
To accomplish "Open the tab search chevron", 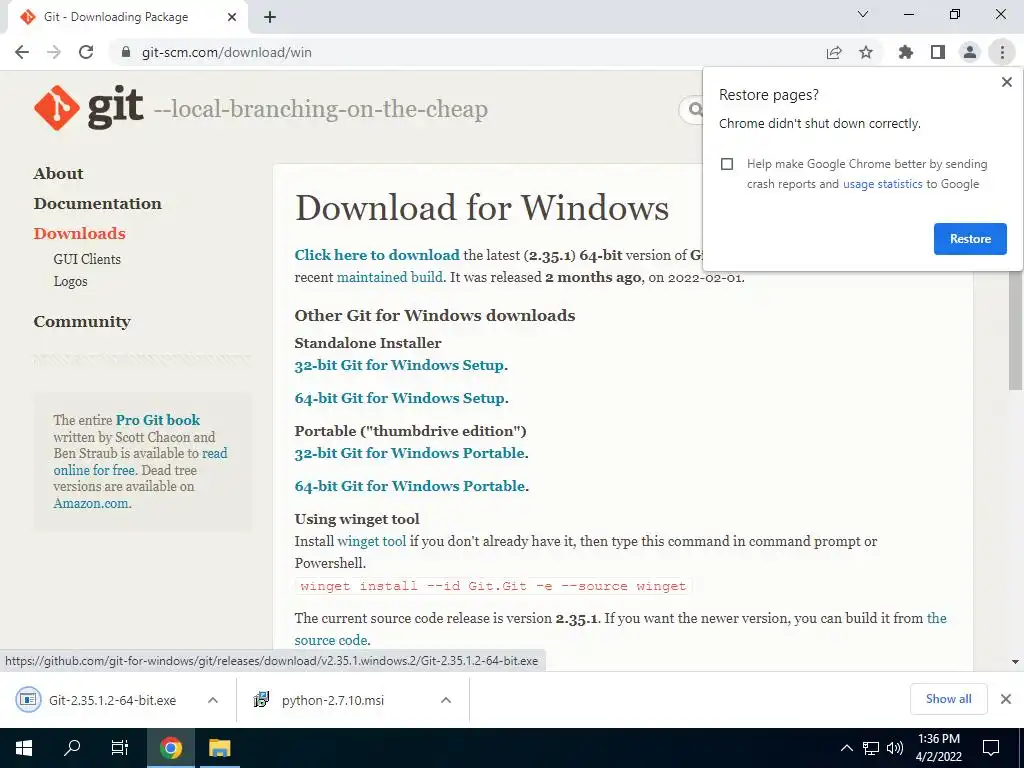I will 863,14.
